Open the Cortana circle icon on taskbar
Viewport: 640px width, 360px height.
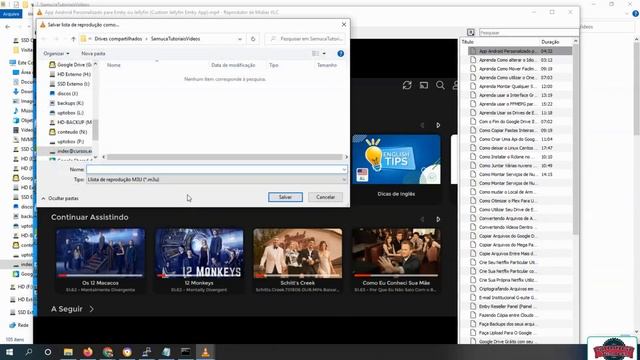[x=48, y=352]
